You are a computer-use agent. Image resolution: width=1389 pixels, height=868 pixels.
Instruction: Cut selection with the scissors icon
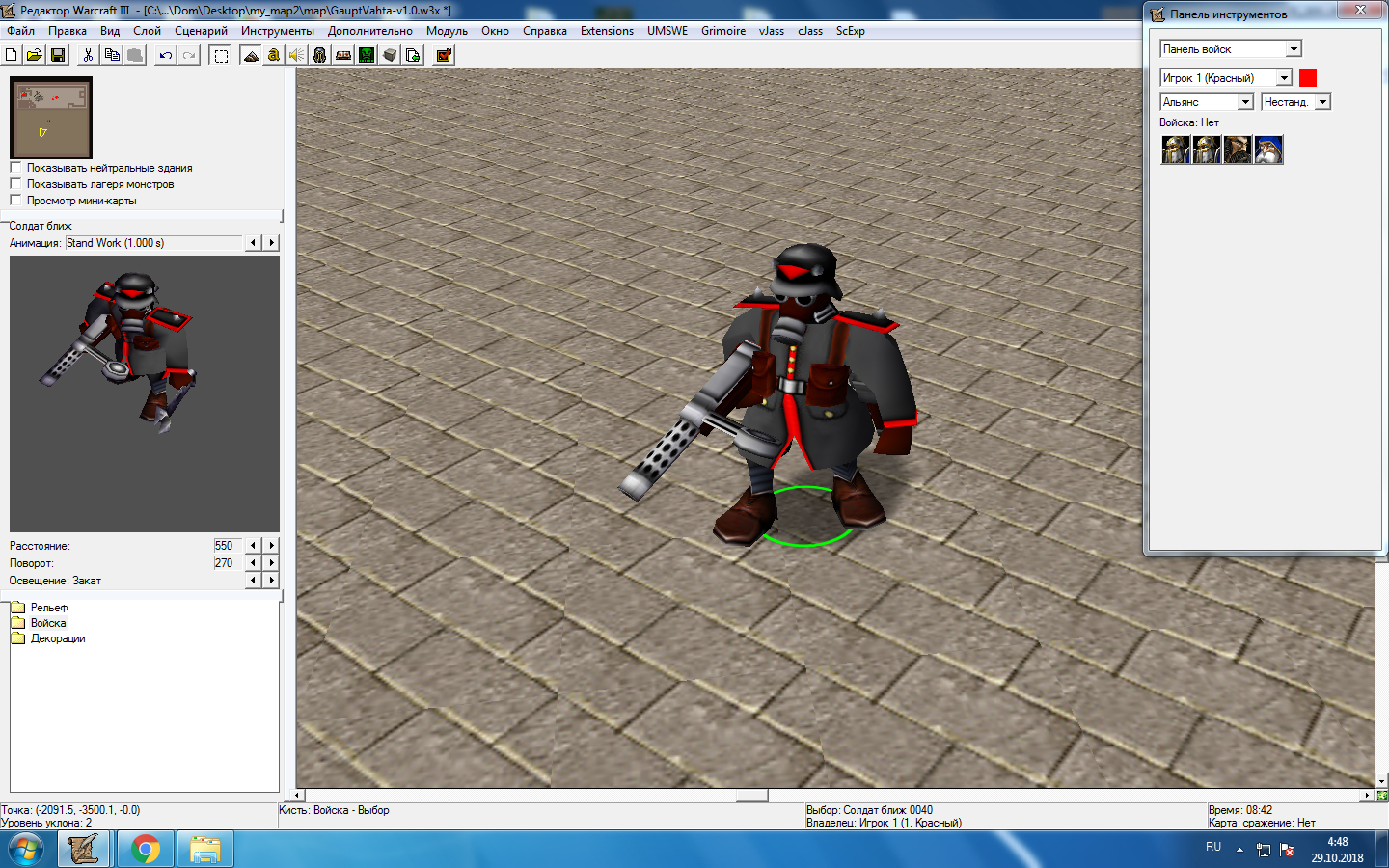point(88,55)
